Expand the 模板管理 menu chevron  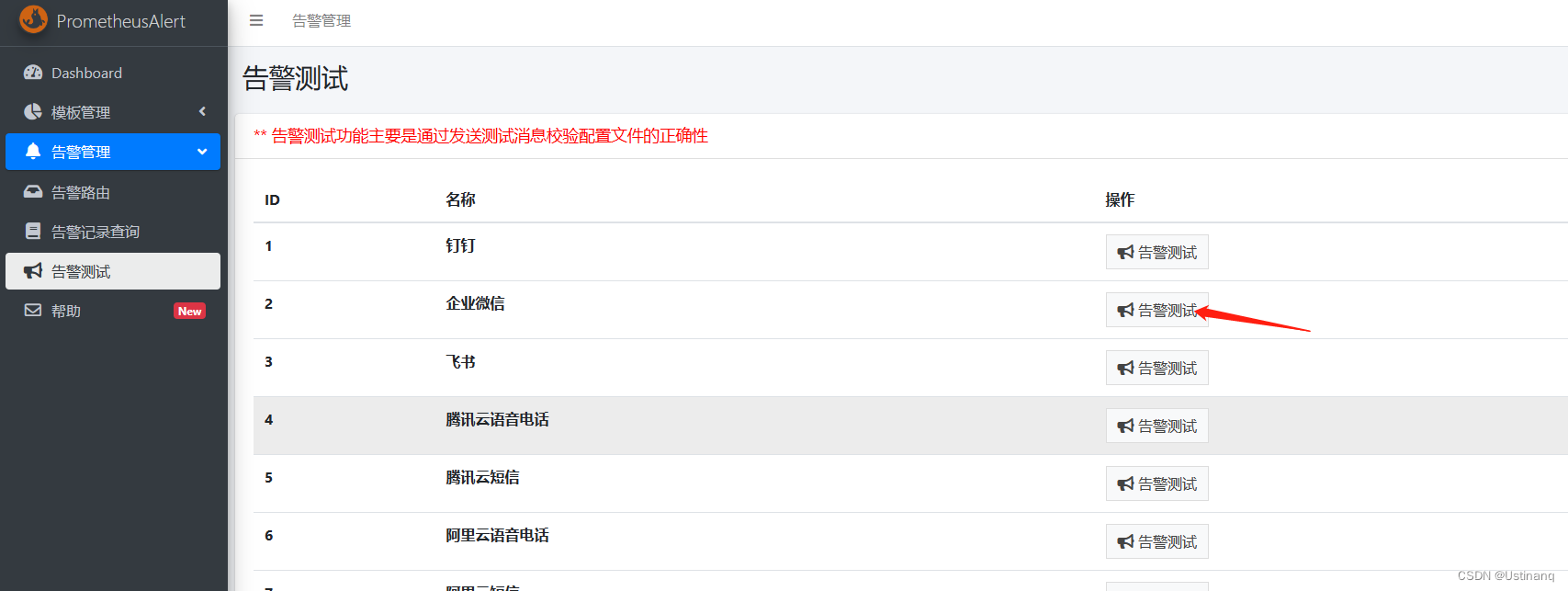tap(202, 111)
